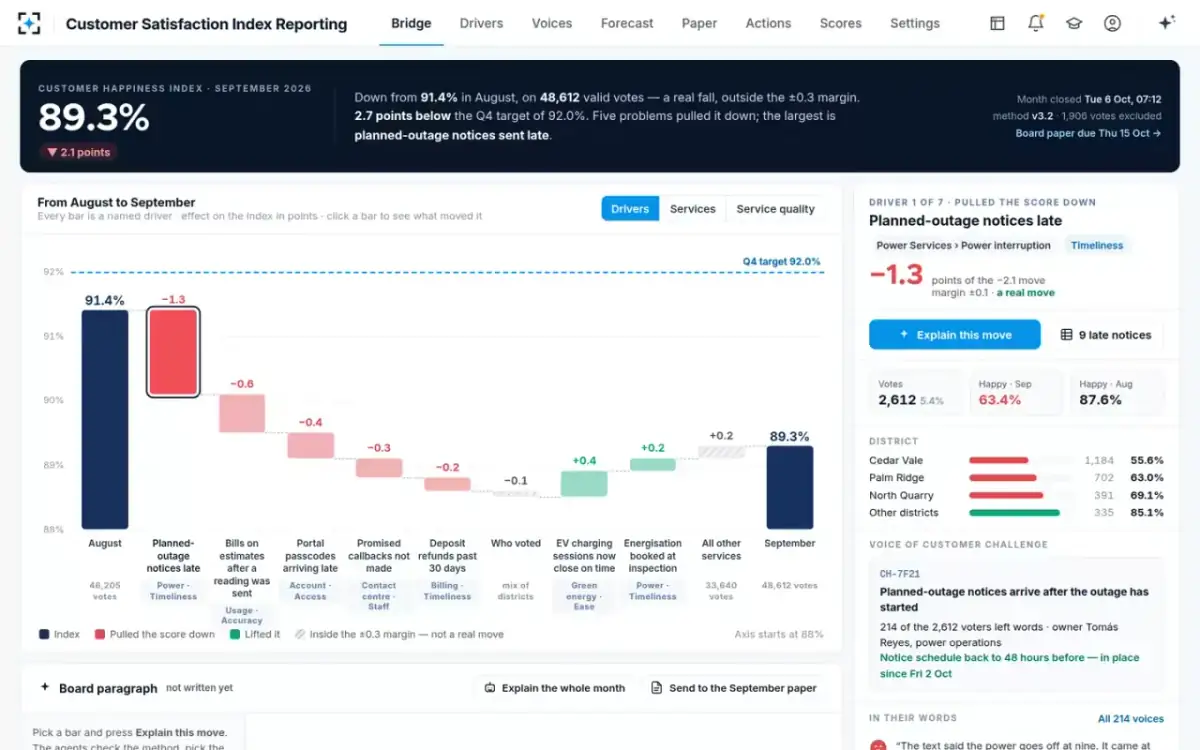Click Power Services > Power interruption breadcrumb
Image resolution: width=1200 pixels, height=750 pixels.
coord(964,245)
